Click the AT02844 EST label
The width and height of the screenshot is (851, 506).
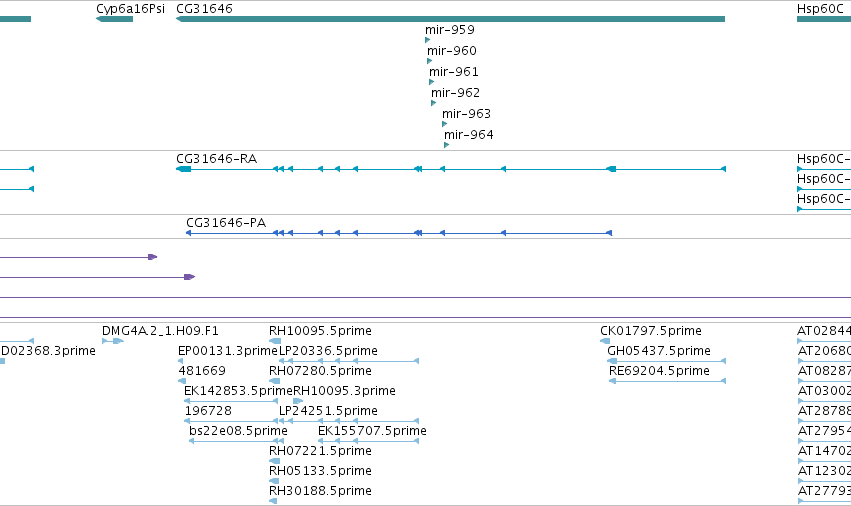click(824, 331)
